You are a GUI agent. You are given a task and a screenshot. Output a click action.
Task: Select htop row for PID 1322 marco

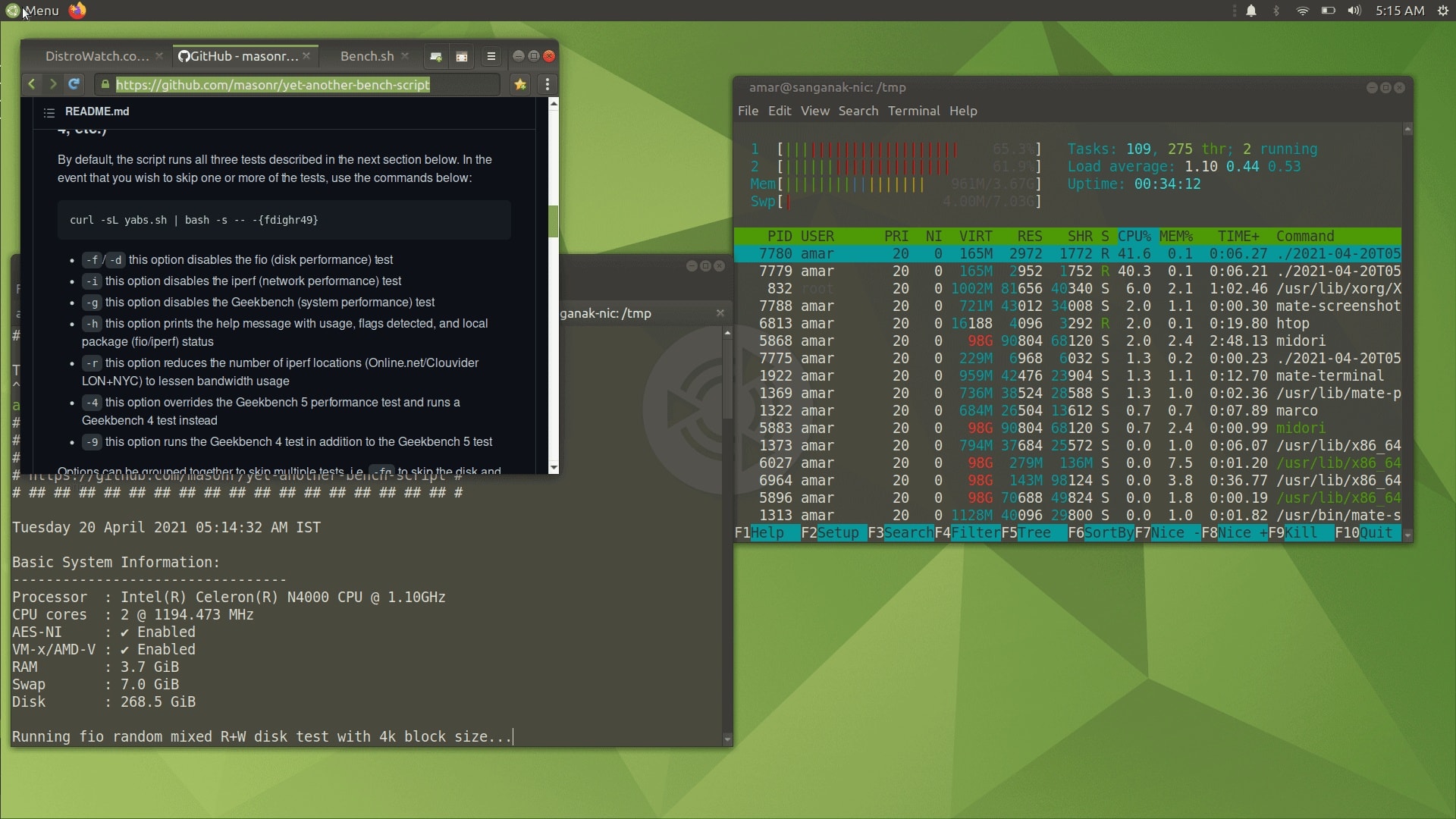[x=1068, y=411]
